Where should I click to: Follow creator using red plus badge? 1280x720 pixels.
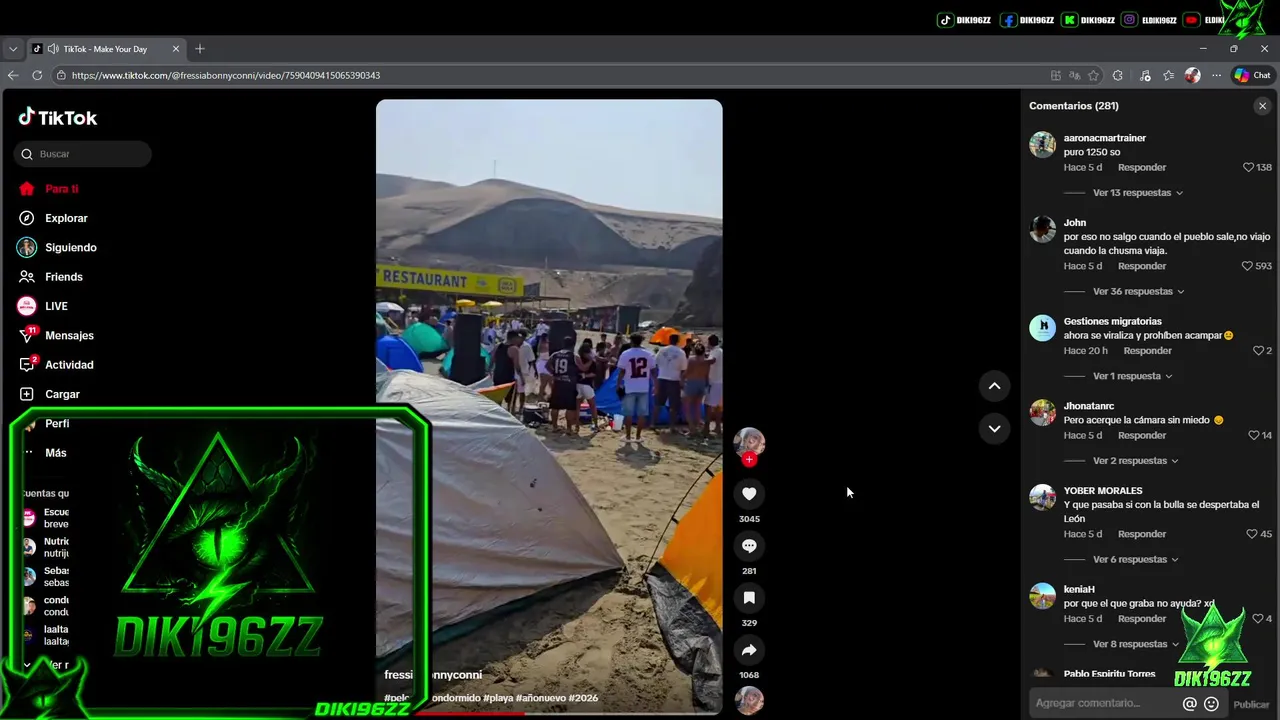click(749, 460)
